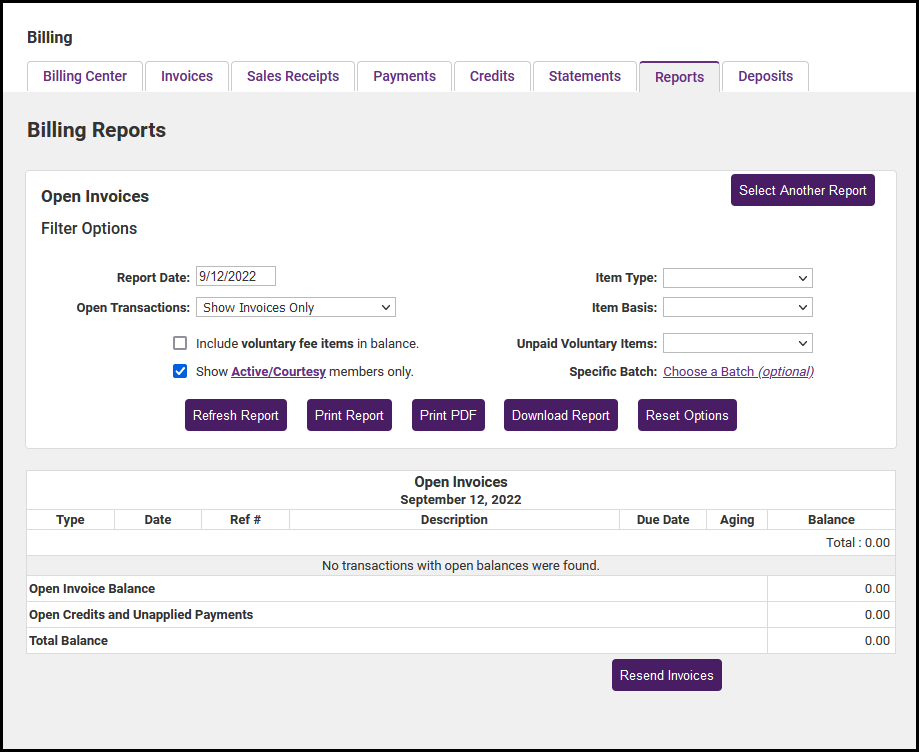Image resolution: width=919 pixels, height=752 pixels.
Task: Go to the Sales Receipts tab
Action: coord(293,77)
